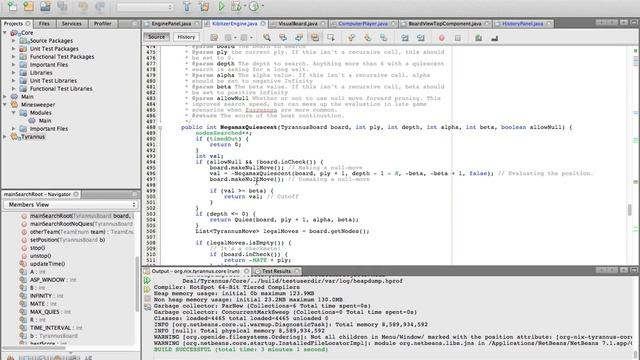Expand the Unit Test Packages node

pos(13,49)
